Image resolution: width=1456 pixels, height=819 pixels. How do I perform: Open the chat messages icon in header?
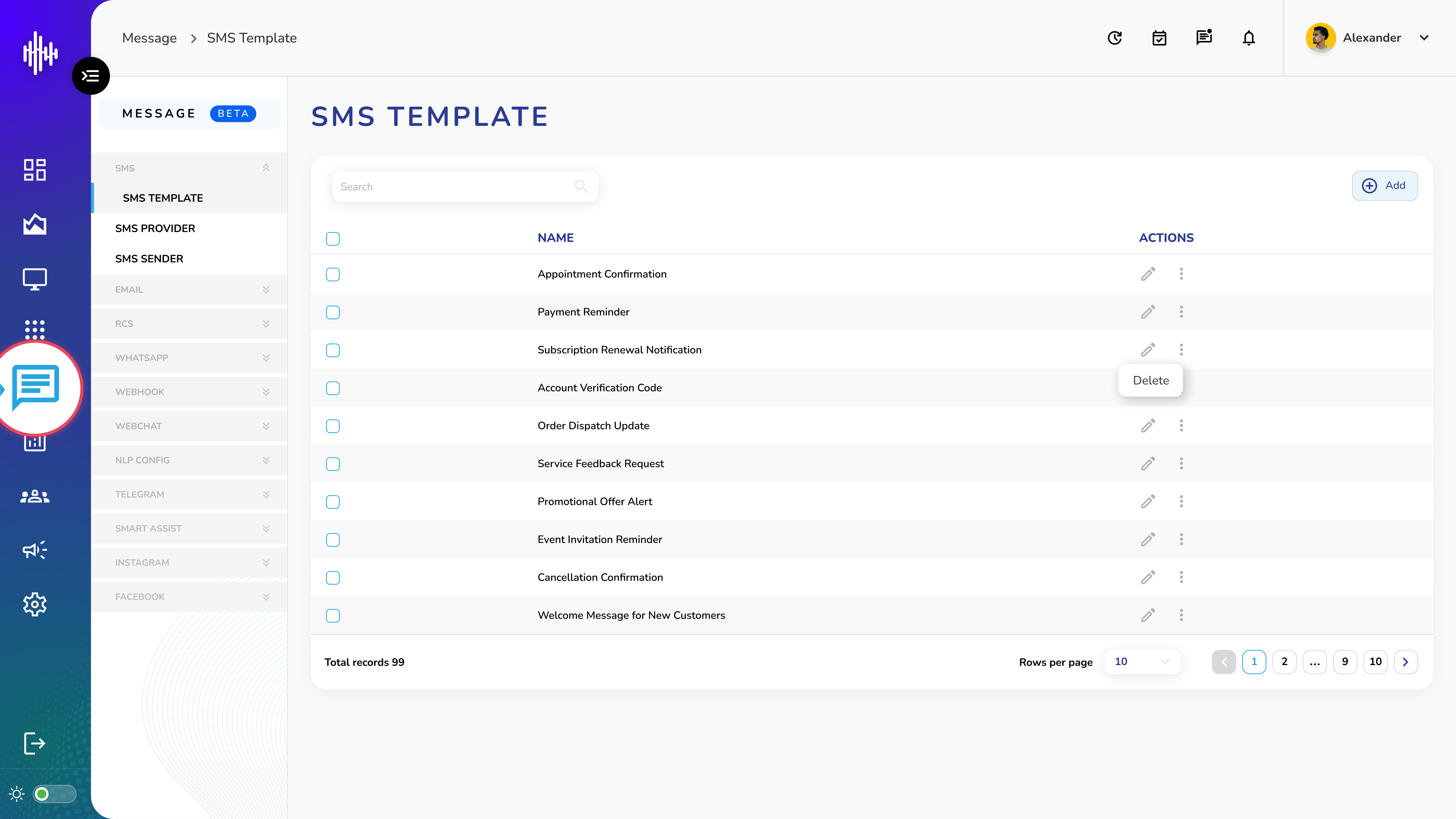[1204, 37]
